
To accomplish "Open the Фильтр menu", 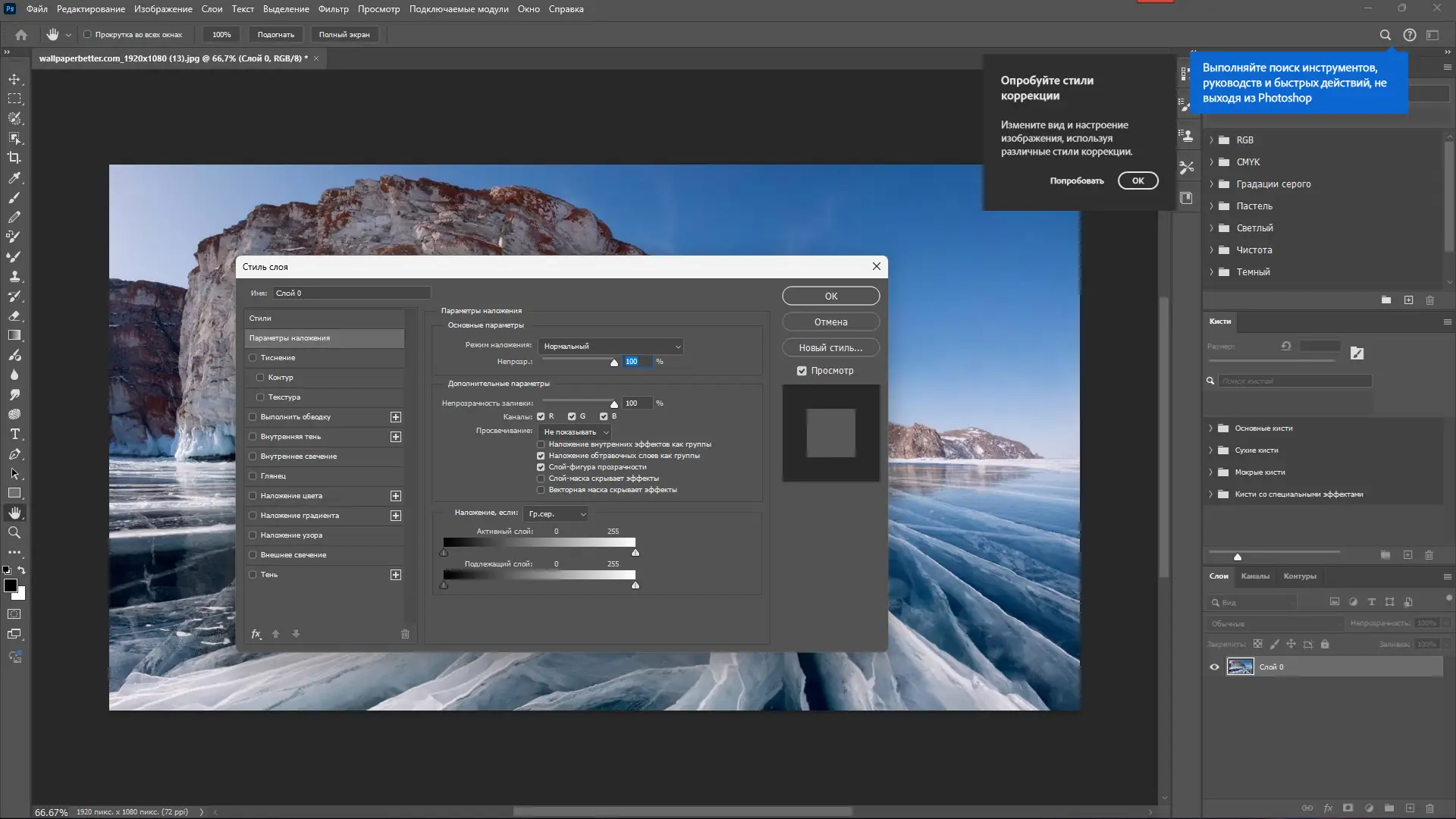I will pyautogui.click(x=333, y=9).
